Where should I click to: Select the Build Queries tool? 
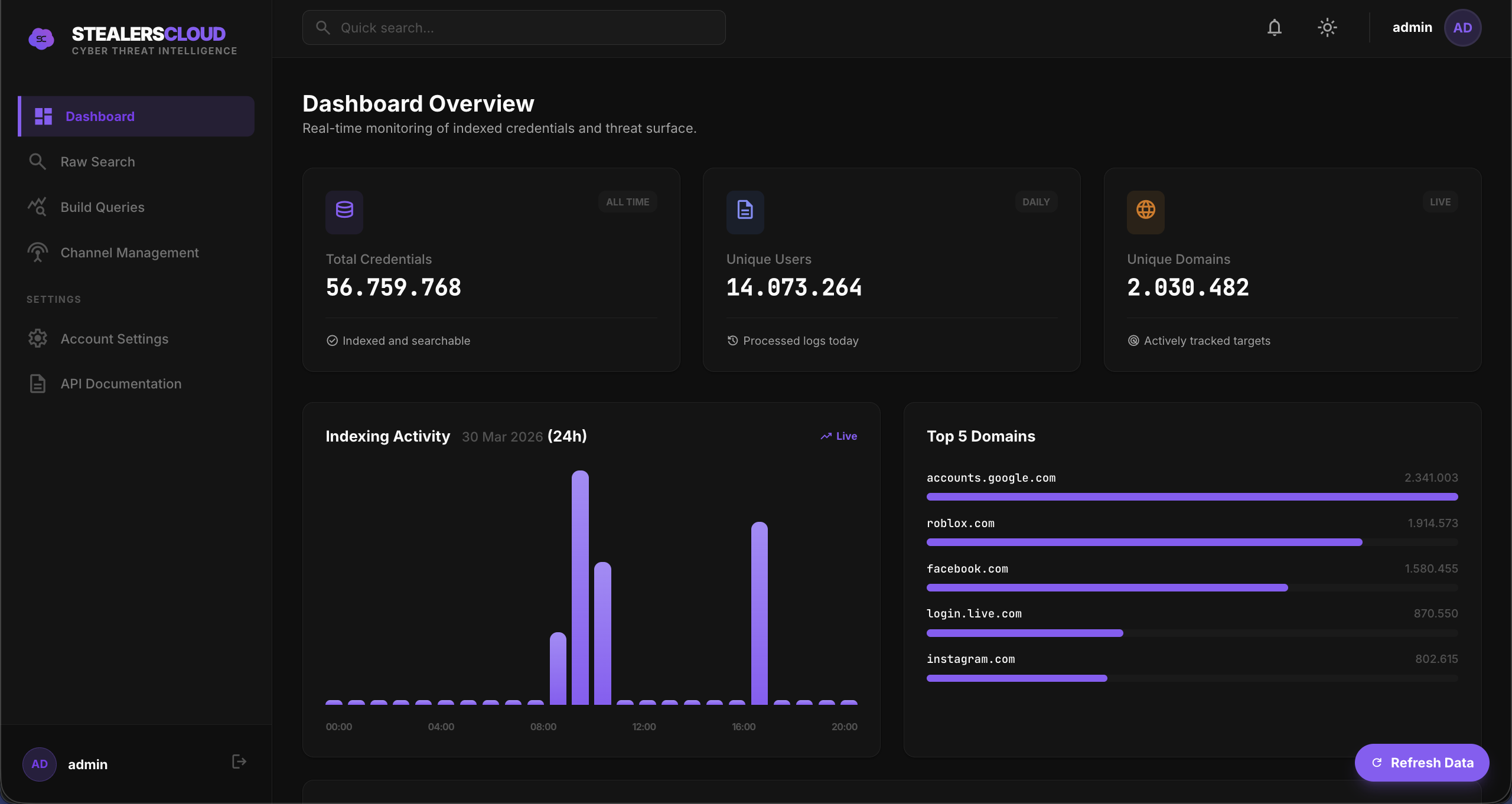(x=102, y=207)
